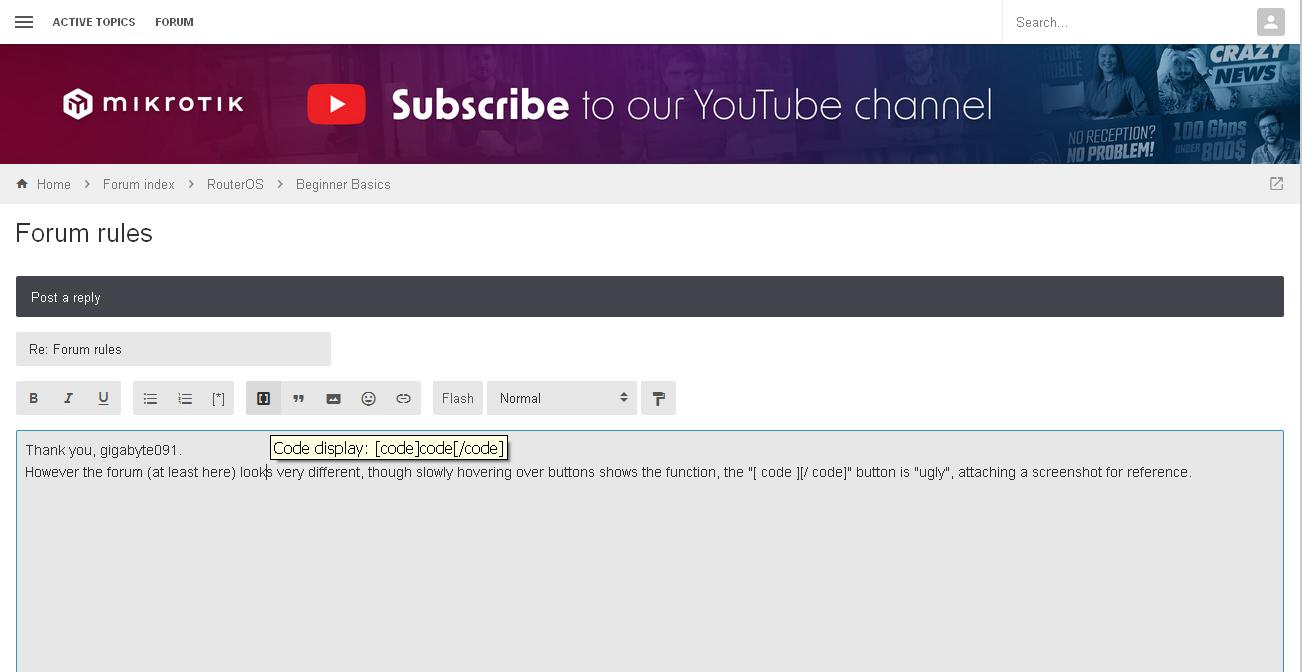Insert a quote block

coord(298,398)
